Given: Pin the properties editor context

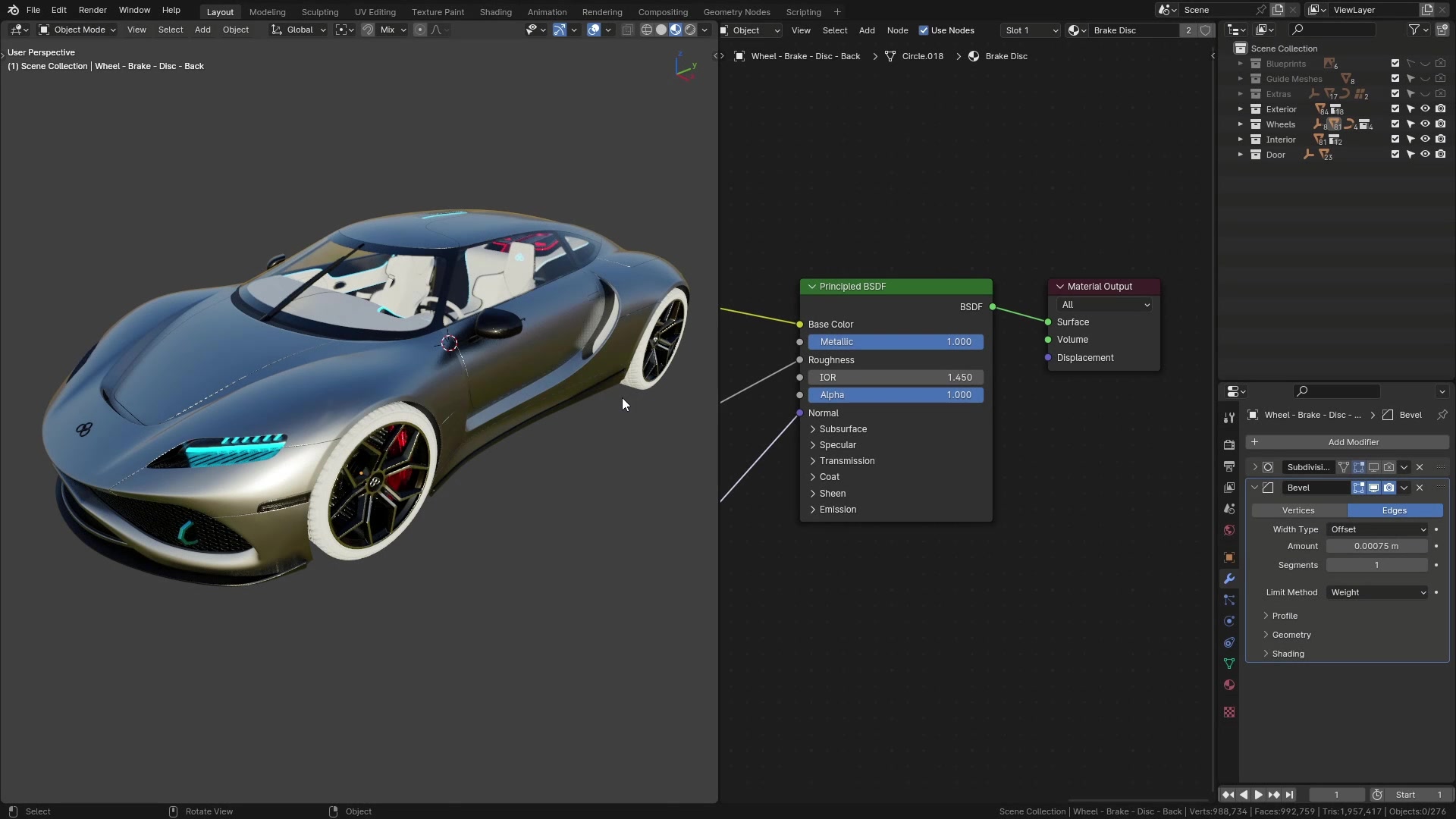Looking at the screenshot, I should coord(1442,415).
